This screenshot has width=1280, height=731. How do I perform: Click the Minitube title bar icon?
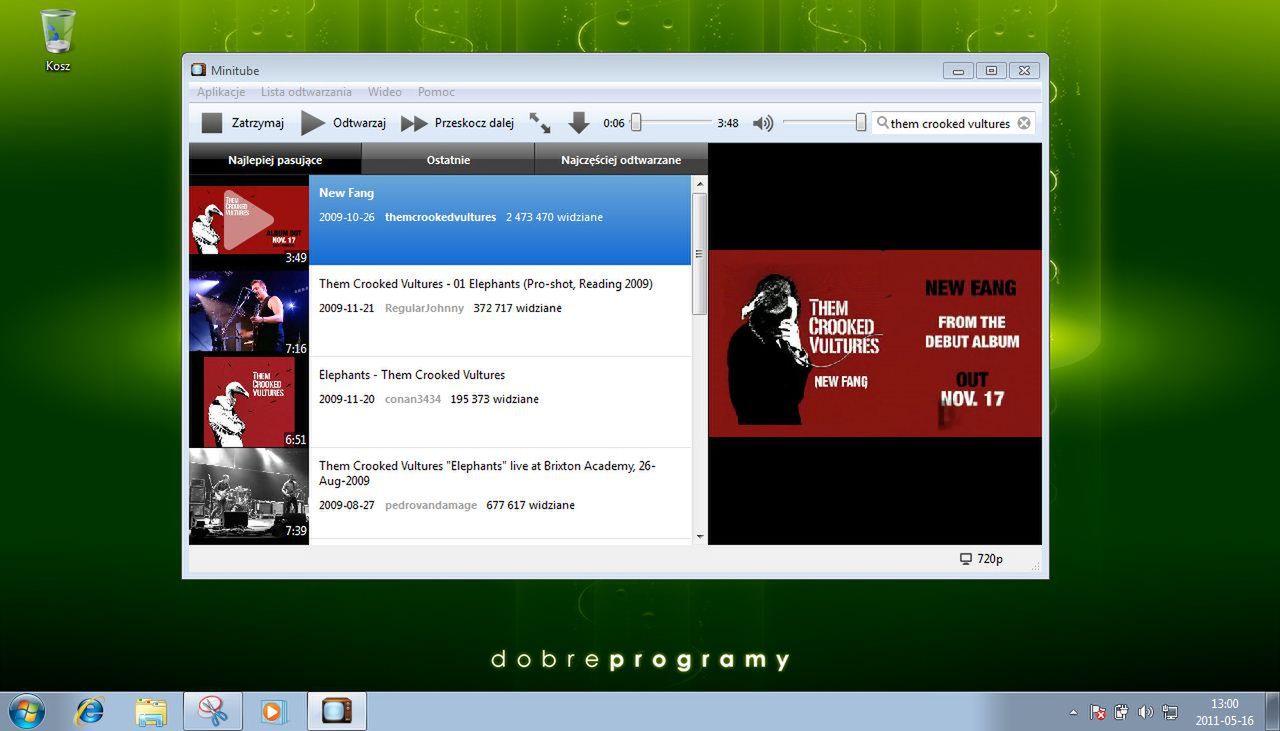tap(199, 70)
